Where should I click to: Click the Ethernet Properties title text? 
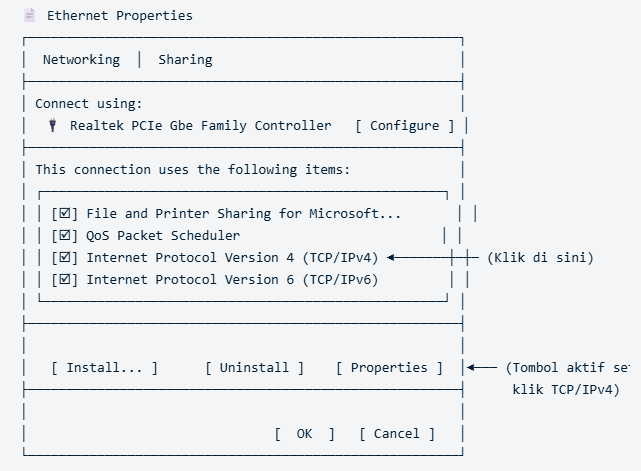120,16
